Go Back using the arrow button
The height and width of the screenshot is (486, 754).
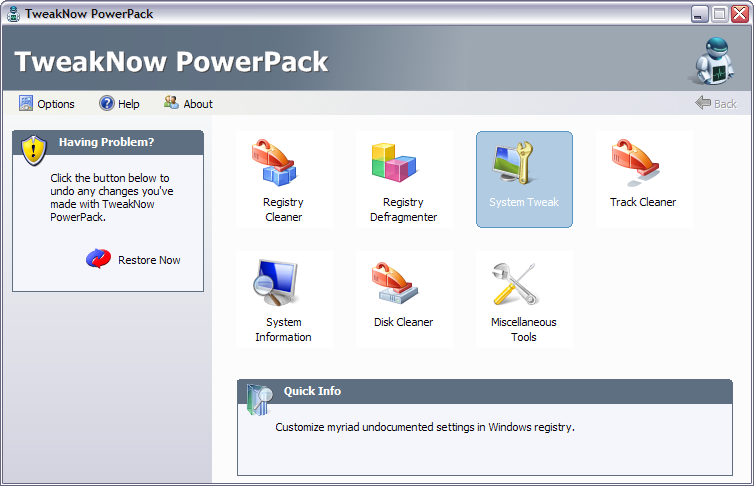[716, 103]
